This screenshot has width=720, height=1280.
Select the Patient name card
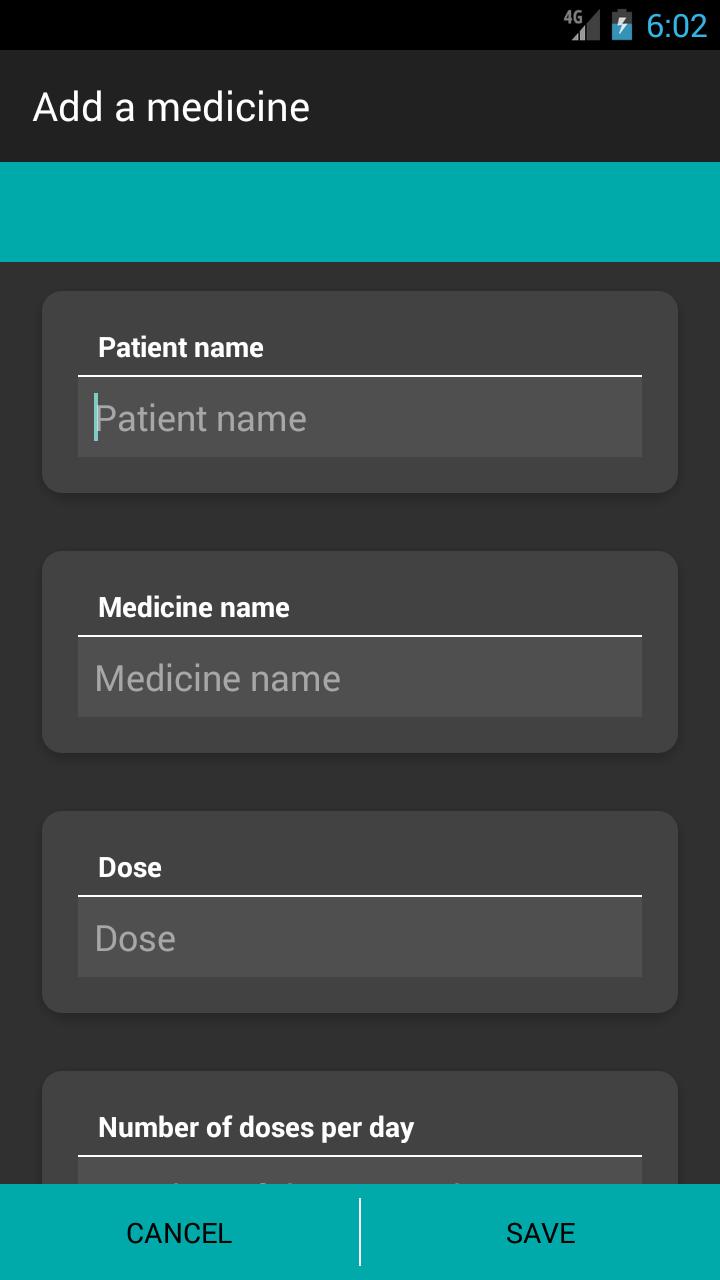pos(360,390)
